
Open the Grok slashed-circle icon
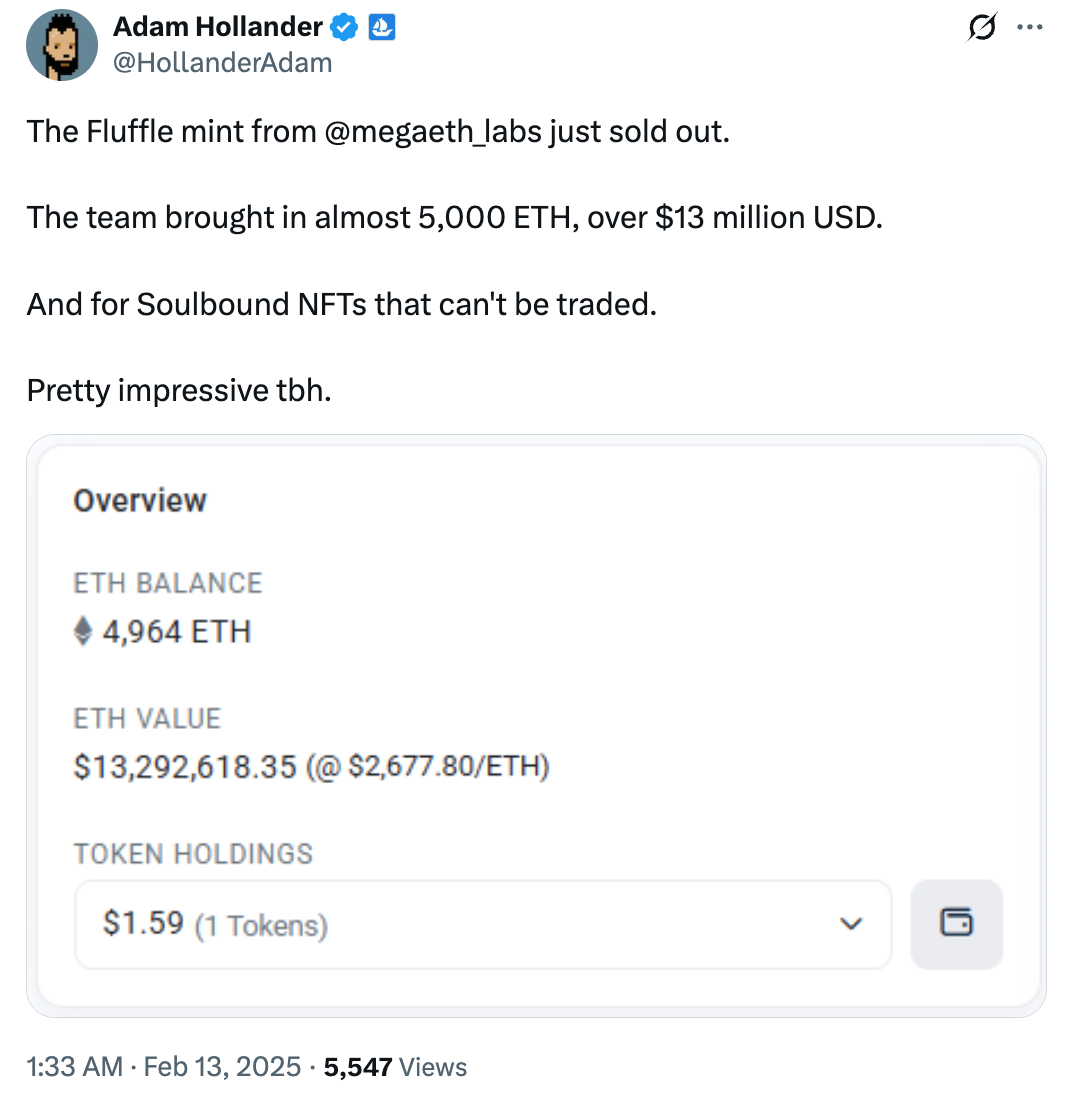pos(980,29)
